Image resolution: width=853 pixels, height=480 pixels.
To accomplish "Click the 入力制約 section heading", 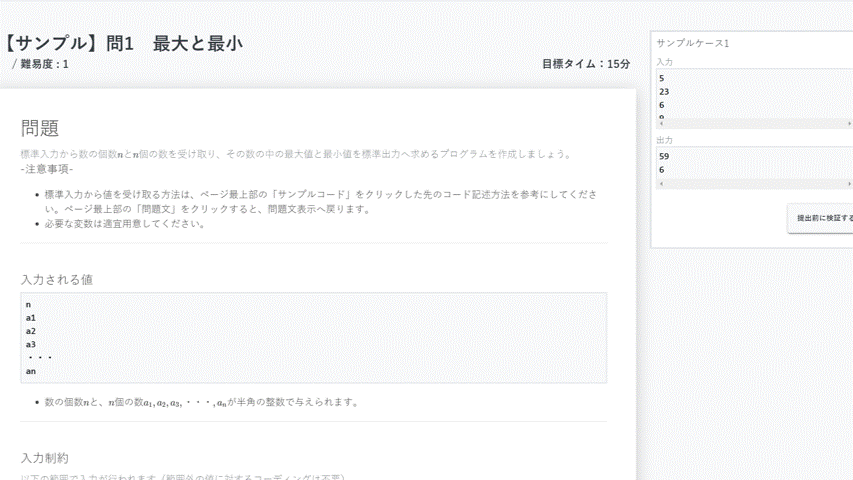I will 45,458.
